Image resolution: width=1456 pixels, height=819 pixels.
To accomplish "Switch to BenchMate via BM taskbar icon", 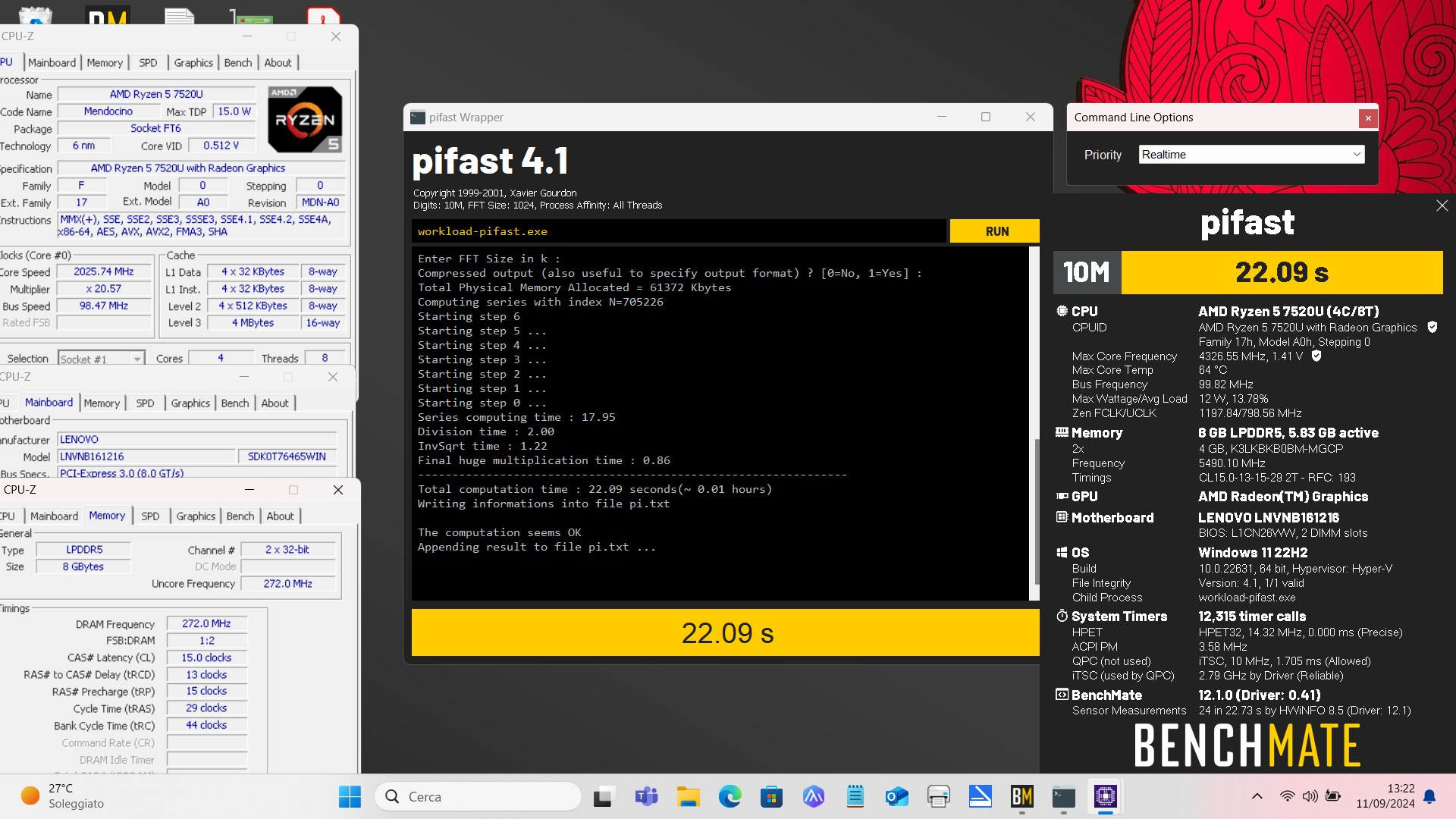I will click(1021, 796).
